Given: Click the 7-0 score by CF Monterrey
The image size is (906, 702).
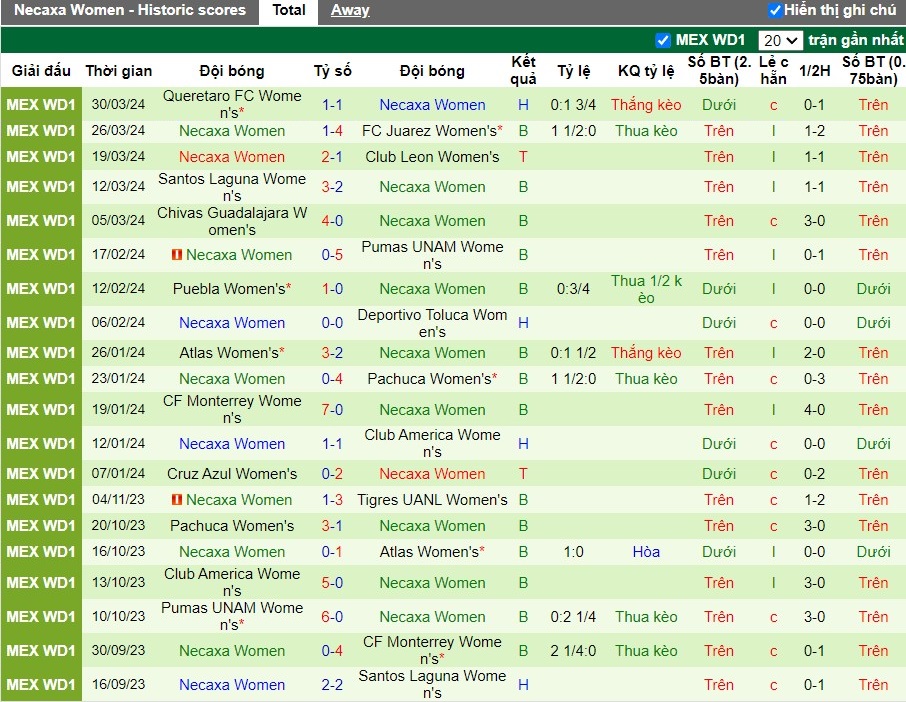Looking at the screenshot, I should pos(332,410).
